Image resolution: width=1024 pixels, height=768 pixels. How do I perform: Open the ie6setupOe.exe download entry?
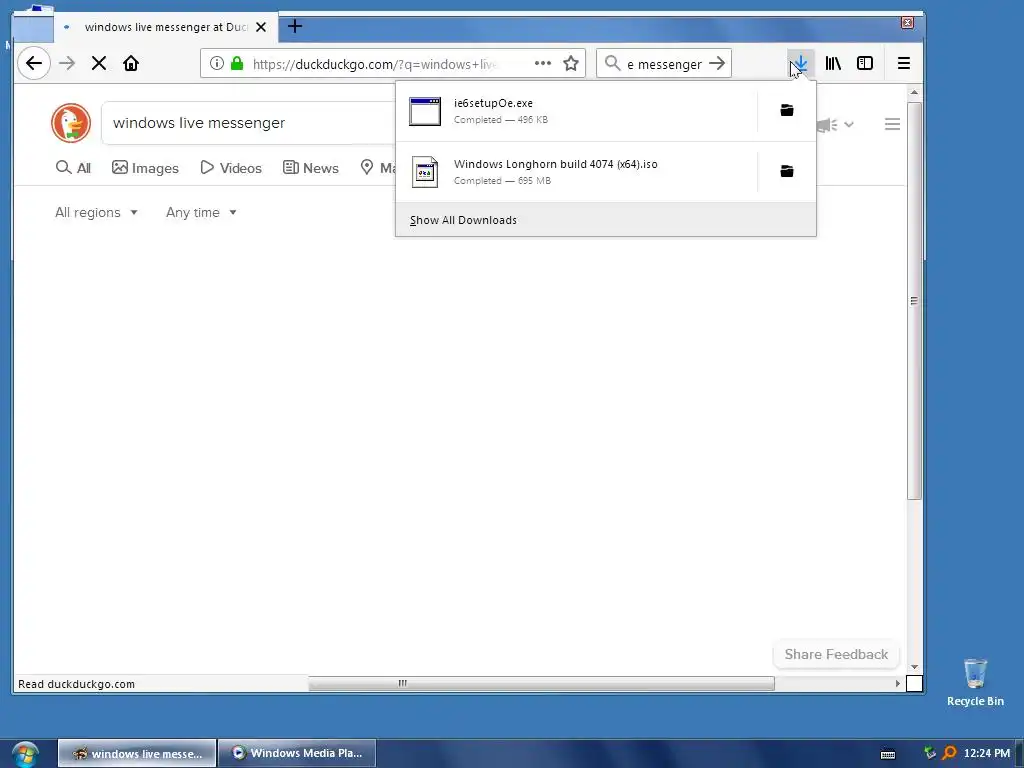pyautogui.click(x=577, y=111)
